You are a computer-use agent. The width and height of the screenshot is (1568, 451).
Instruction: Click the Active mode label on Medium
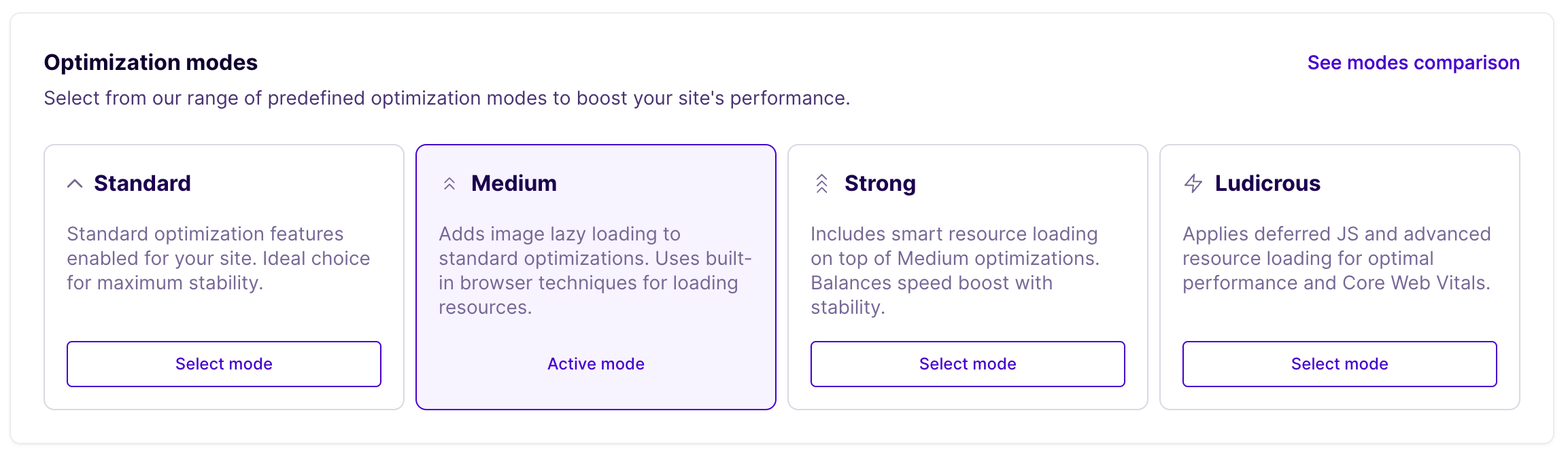pos(595,363)
